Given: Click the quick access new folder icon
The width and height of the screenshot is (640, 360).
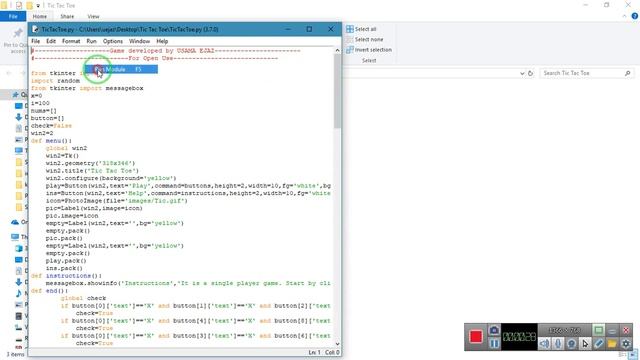Looking at the screenshot, I should (29, 5).
